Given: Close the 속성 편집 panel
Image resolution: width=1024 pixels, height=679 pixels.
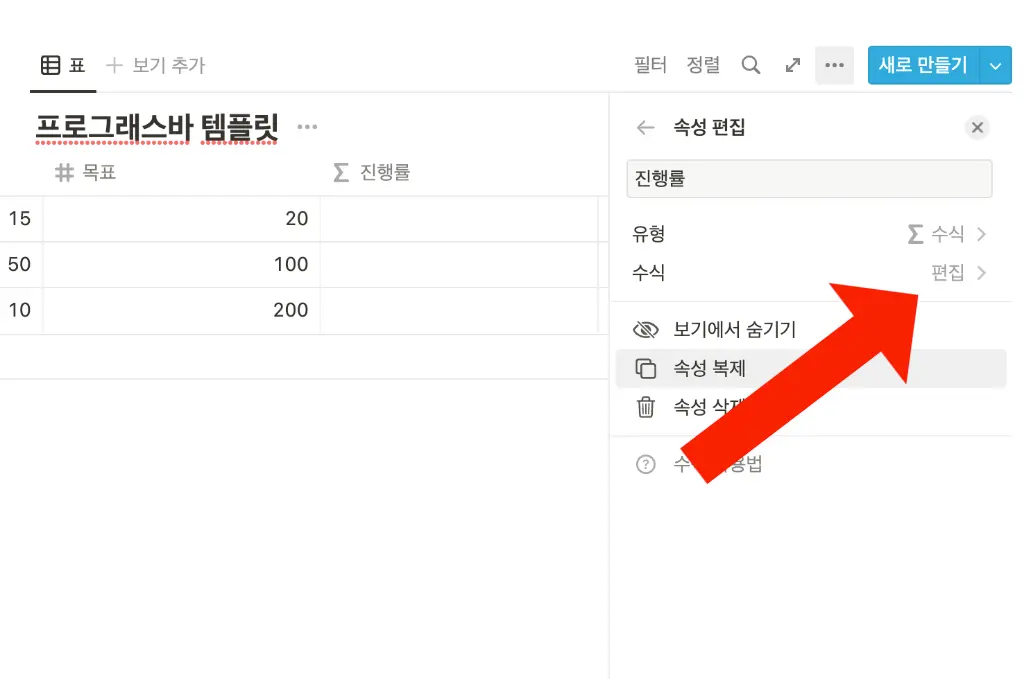Looking at the screenshot, I should 977,128.
